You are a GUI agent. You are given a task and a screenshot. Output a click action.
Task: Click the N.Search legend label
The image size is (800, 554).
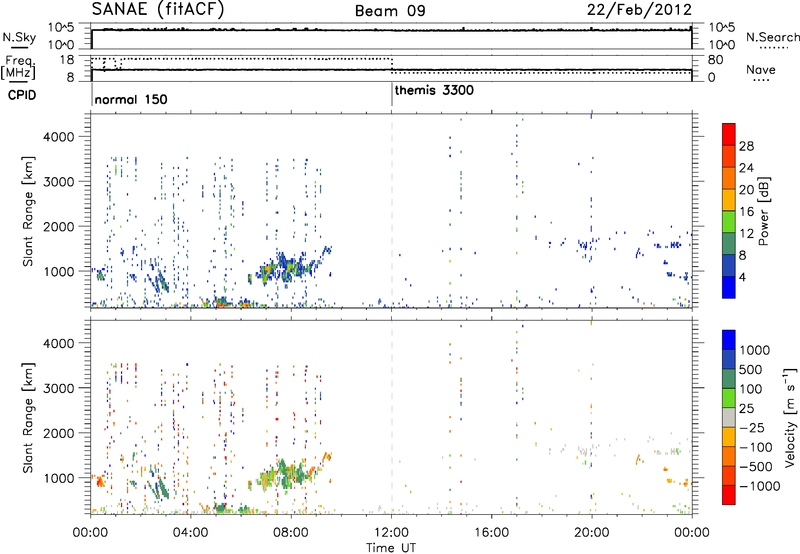772,37
